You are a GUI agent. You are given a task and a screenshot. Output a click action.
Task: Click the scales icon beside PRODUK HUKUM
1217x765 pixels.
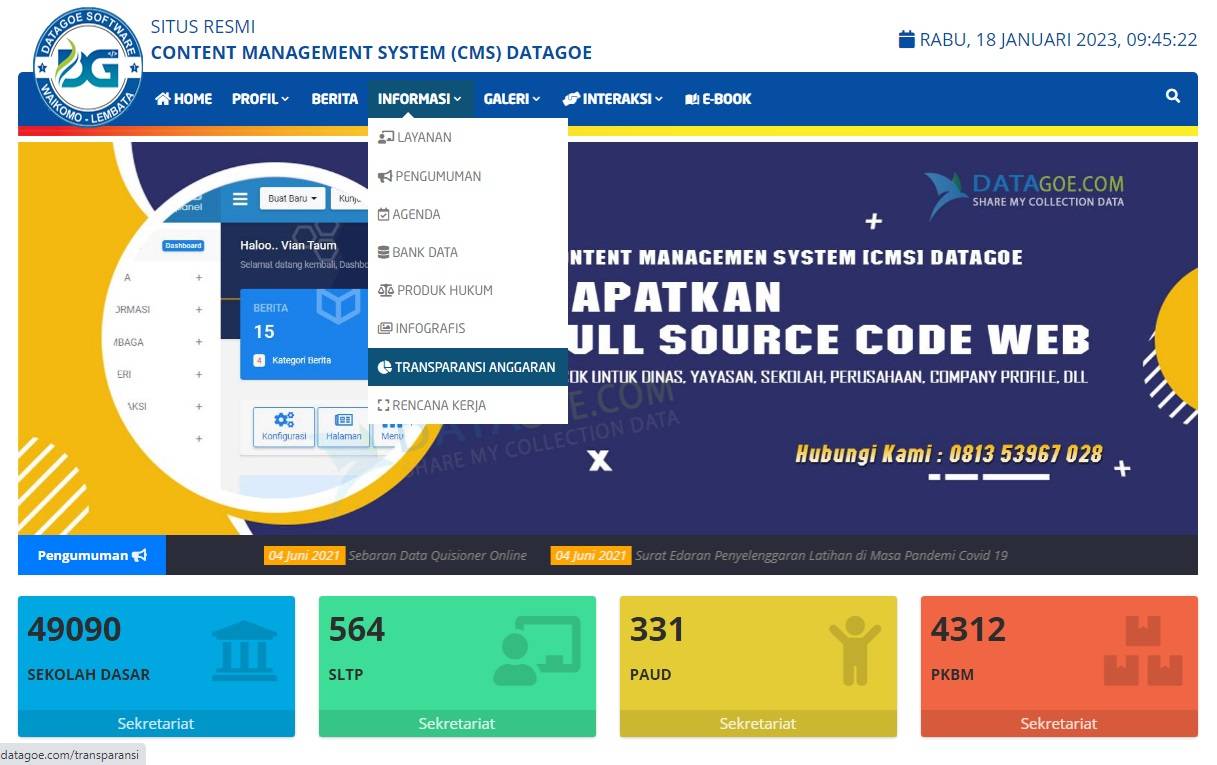pos(386,290)
